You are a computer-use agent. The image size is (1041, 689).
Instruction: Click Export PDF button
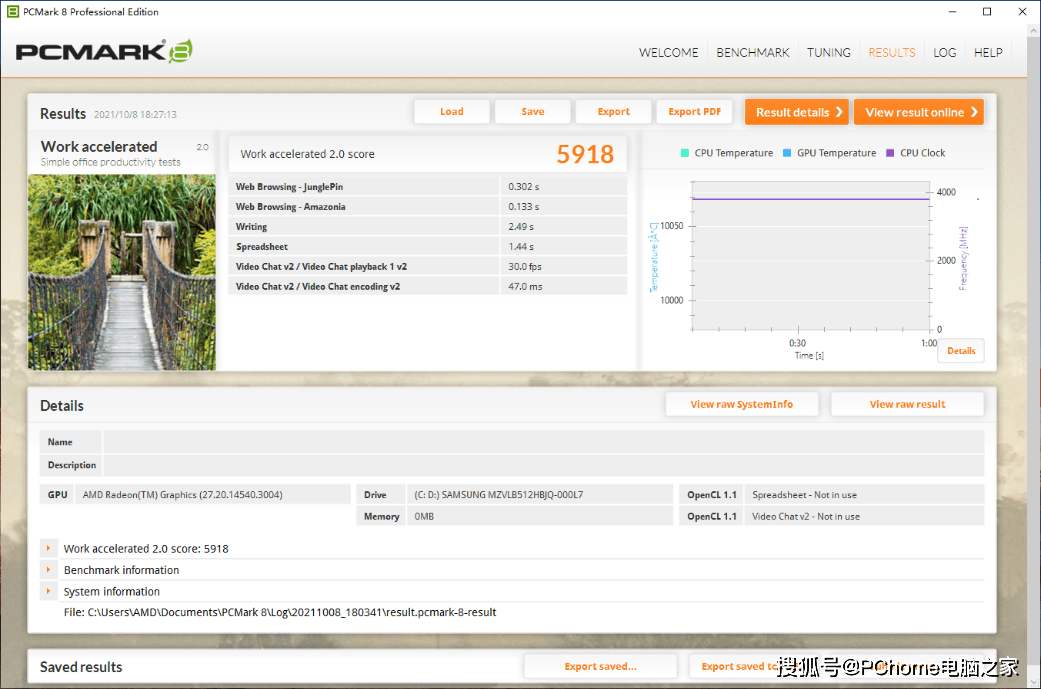click(694, 112)
